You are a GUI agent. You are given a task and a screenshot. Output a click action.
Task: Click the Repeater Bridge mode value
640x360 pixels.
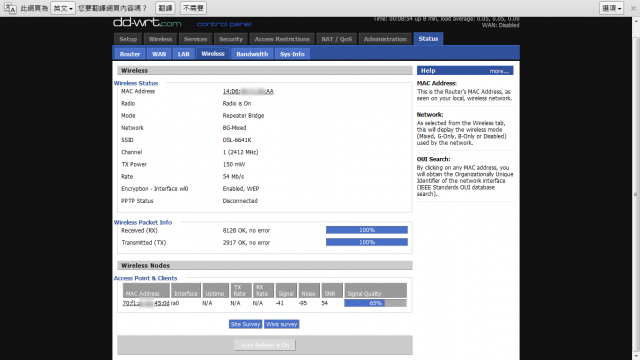pos(243,116)
